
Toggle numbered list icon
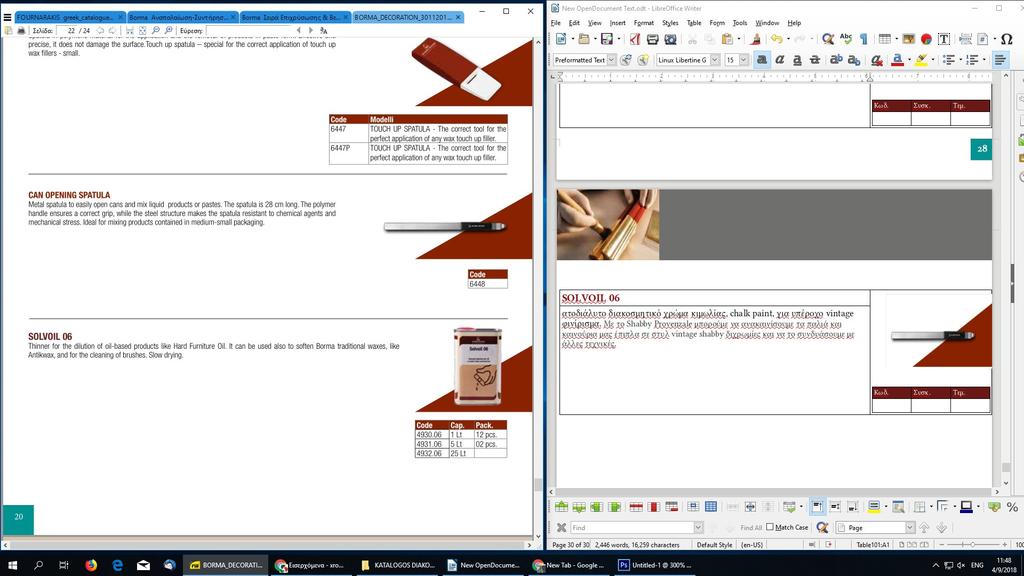972,60
